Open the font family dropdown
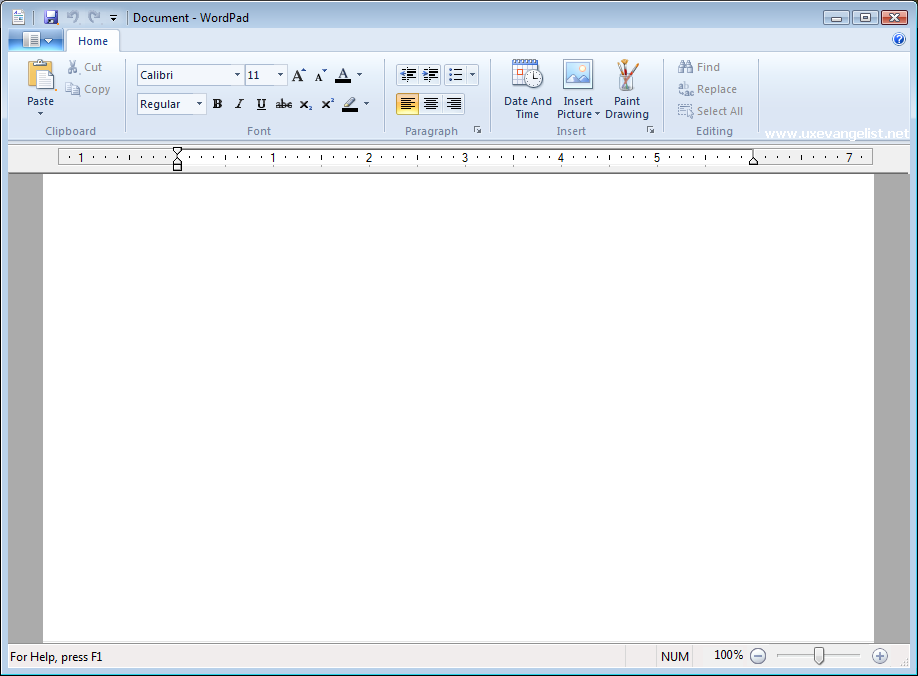918x676 pixels. (236, 74)
